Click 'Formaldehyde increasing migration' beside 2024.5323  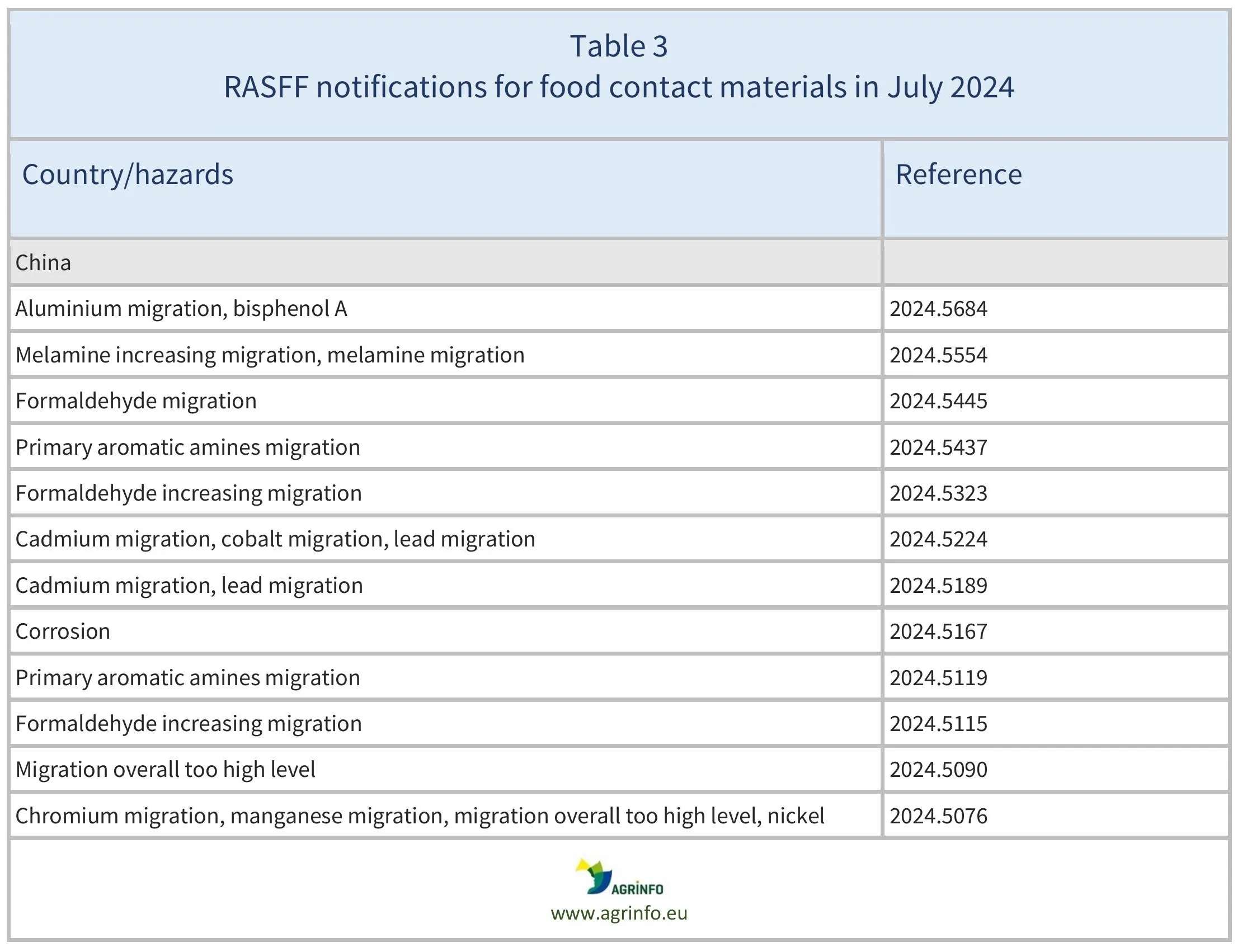[x=445, y=493]
